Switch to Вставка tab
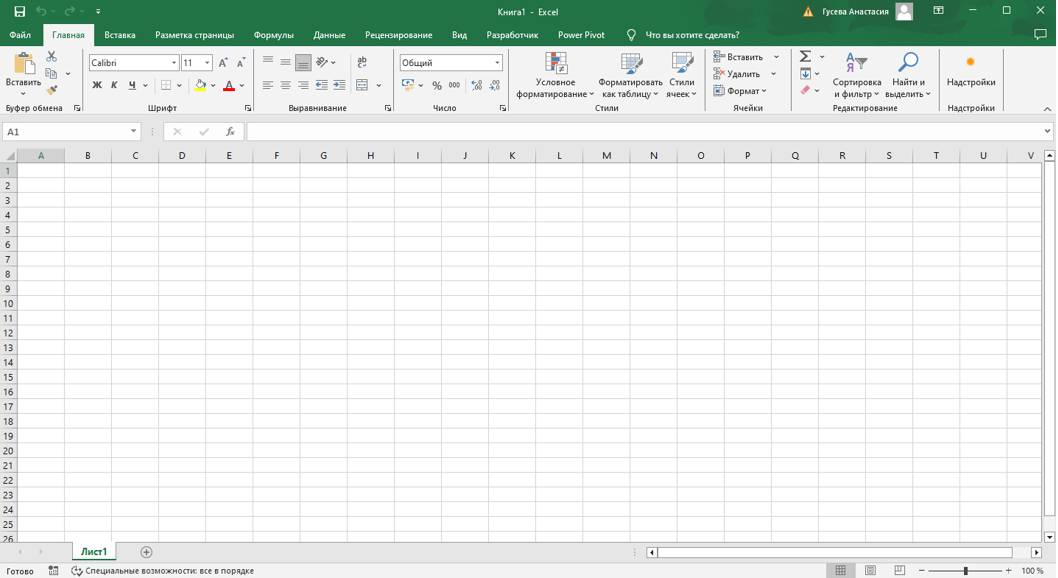Screen dimensions: 1058x578 (x=119, y=34)
